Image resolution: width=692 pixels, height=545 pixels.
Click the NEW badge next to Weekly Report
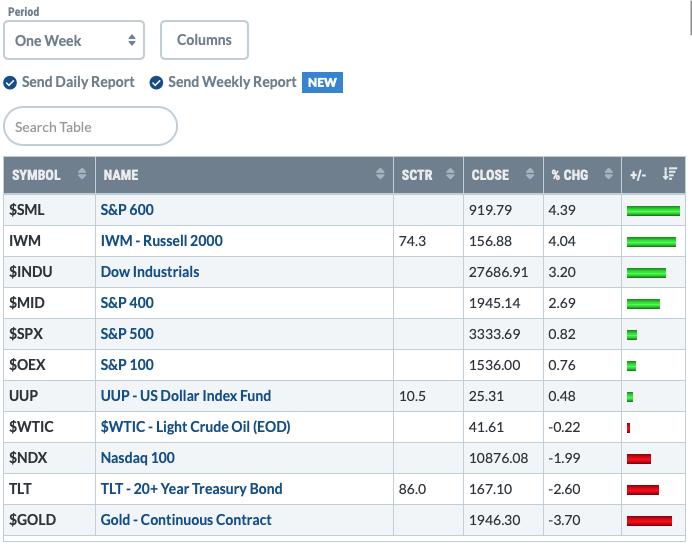coord(322,83)
